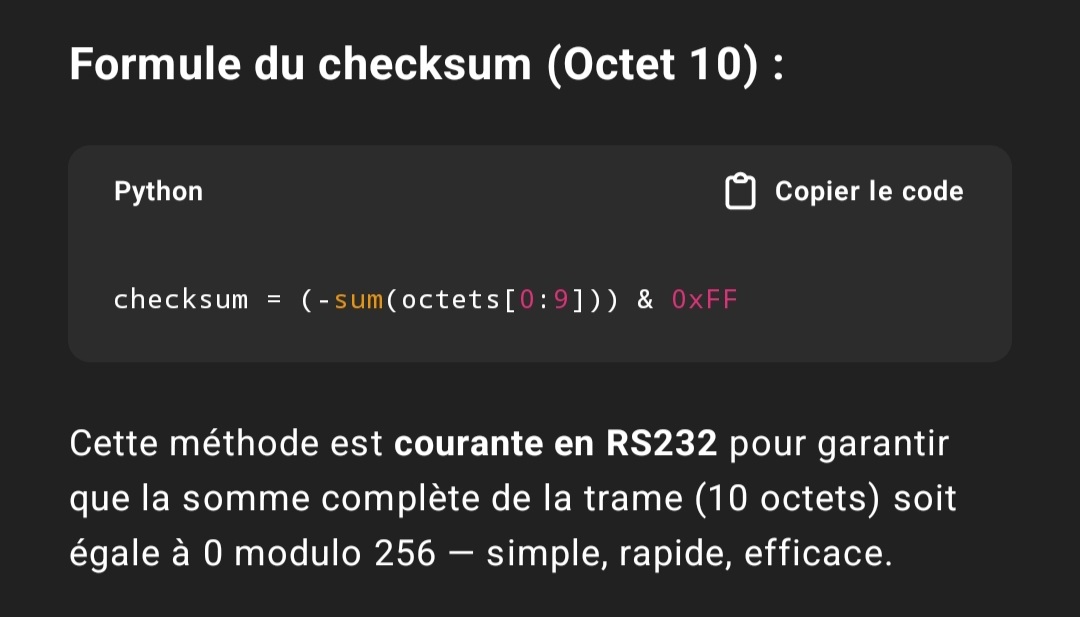Click the word "trame" in the paragraph
This screenshot has height=617, width=1080.
[x=635, y=498]
